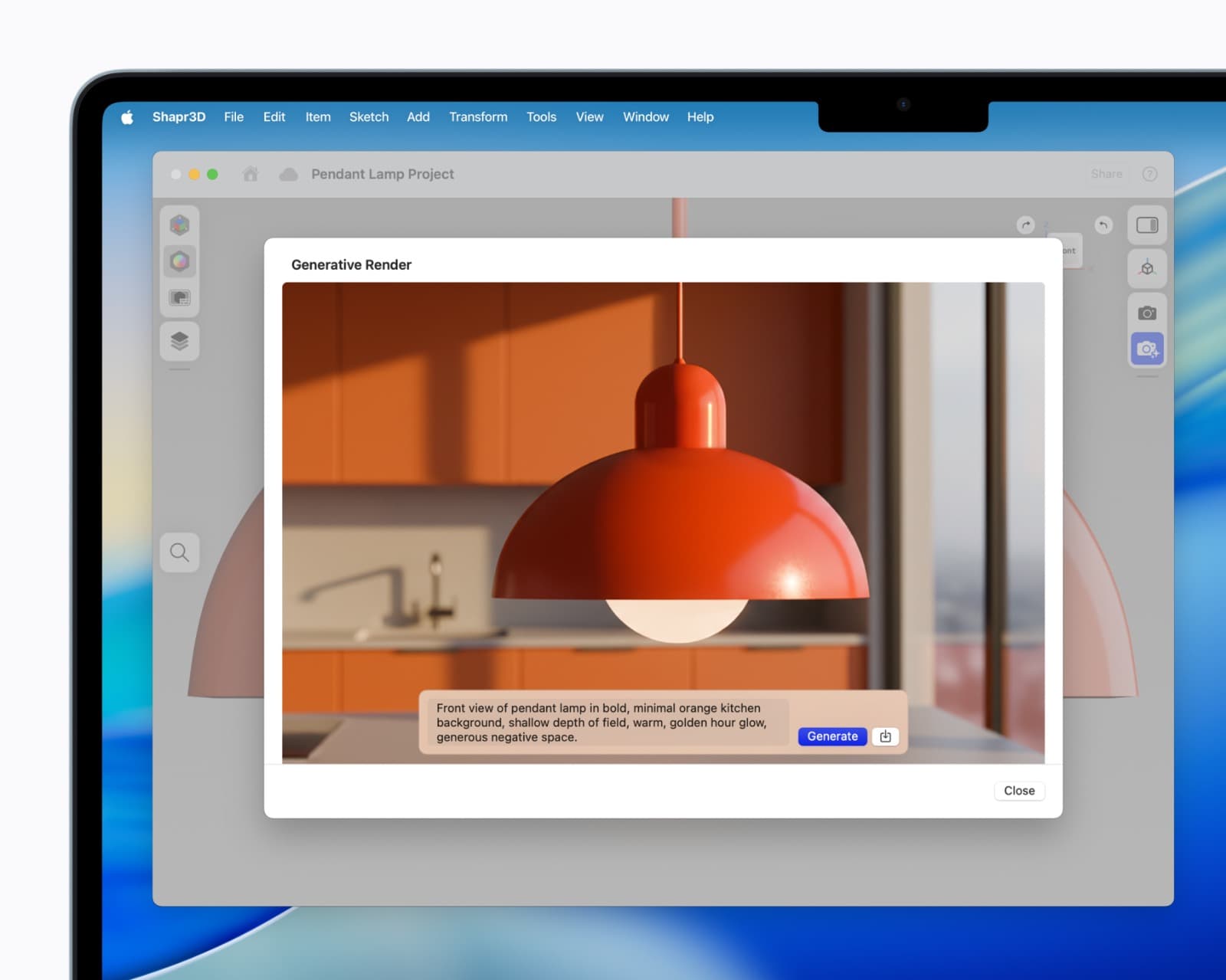Viewport: 1226px width, 980px height.
Task: Open the Shapr3D application menu
Action: pos(179,116)
